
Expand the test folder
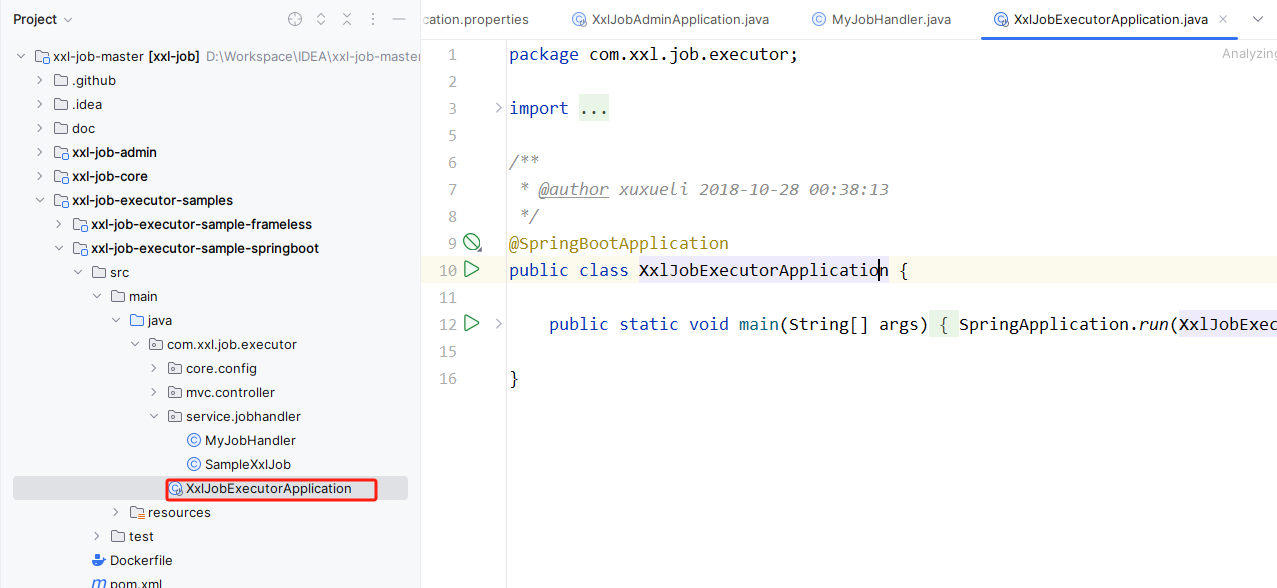[97, 536]
